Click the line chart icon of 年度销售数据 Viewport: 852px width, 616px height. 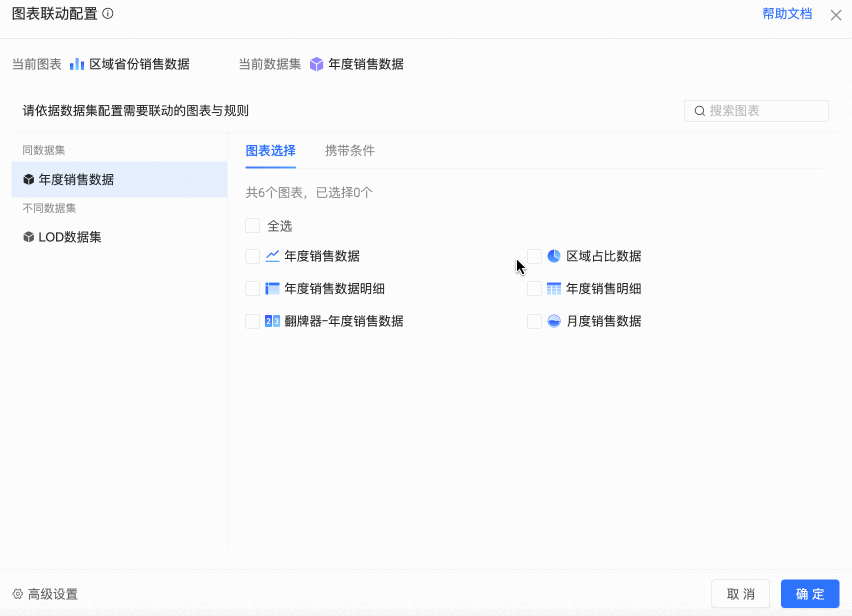pyautogui.click(x=272, y=256)
